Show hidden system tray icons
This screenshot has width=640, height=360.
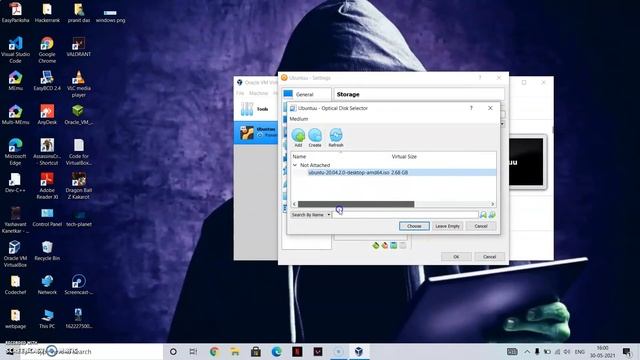[527, 351]
